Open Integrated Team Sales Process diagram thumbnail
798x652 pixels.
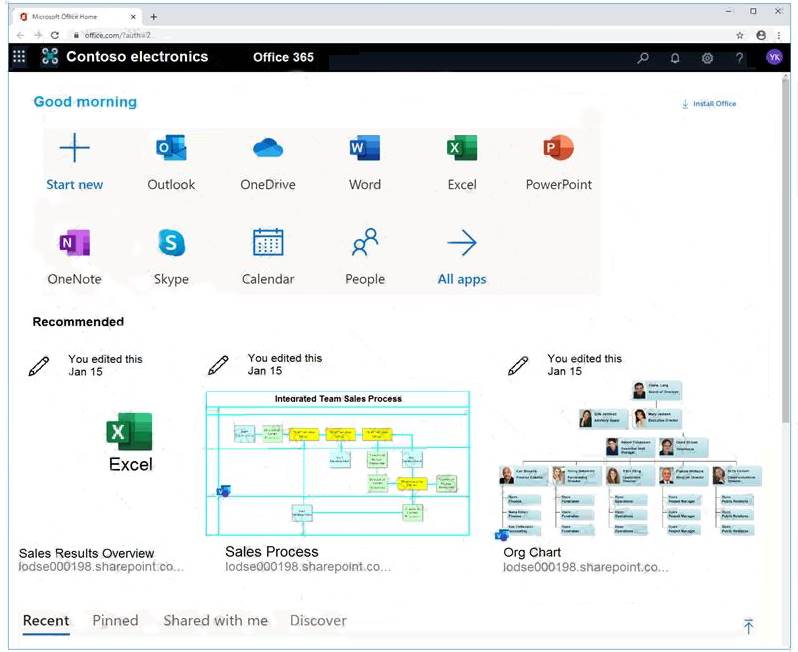tap(338, 463)
